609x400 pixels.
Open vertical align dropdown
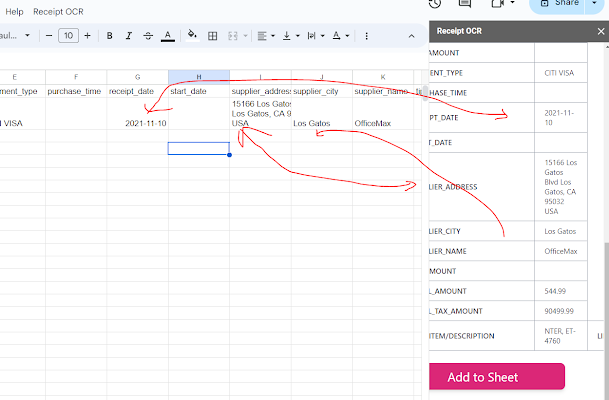click(291, 36)
